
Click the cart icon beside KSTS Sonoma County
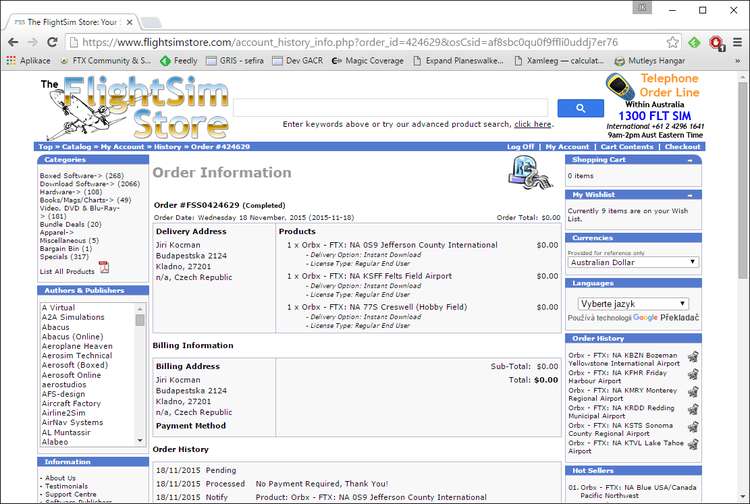coord(693,427)
